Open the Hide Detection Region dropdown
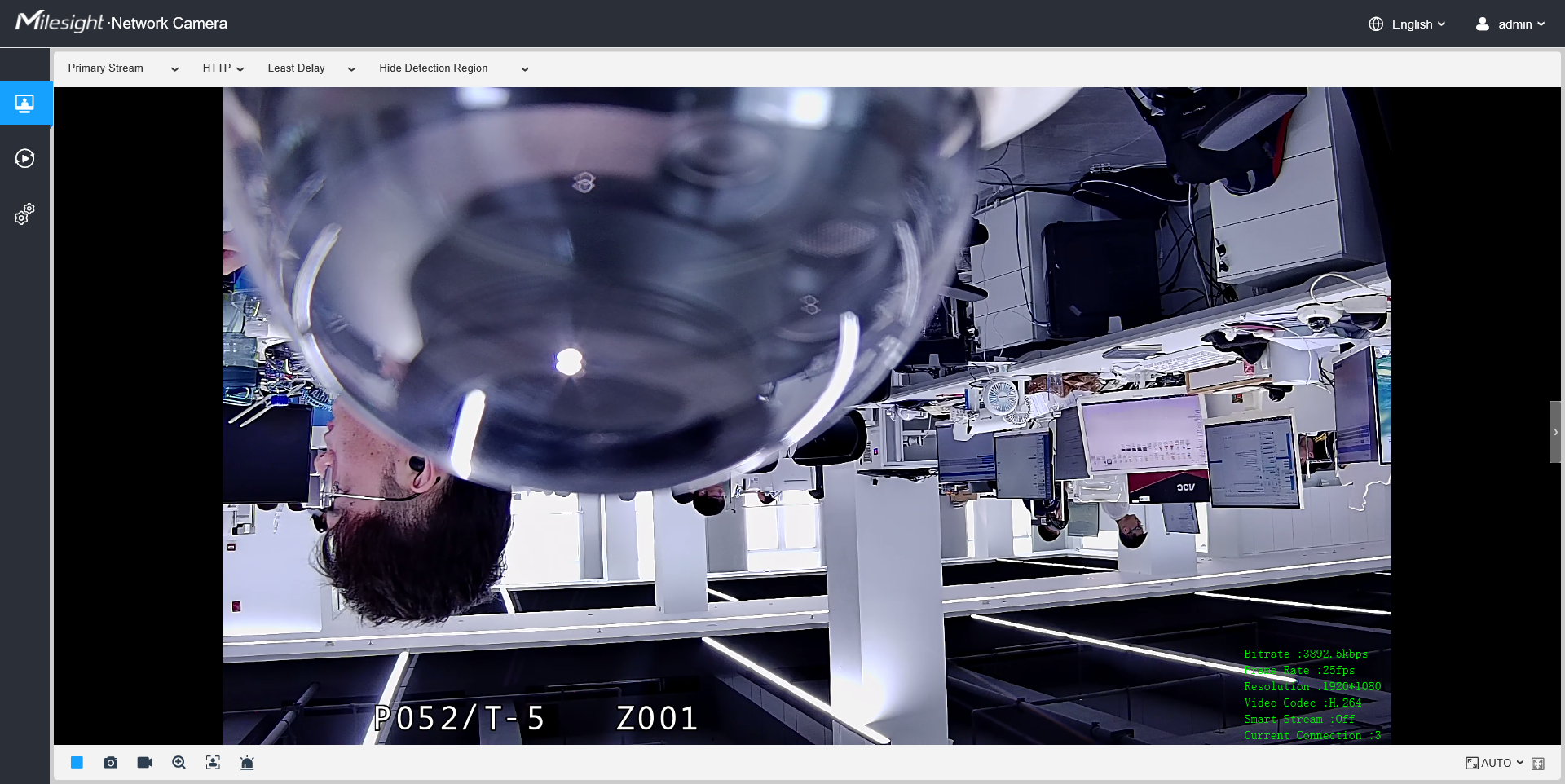This screenshot has height=784, width=1565. (453, 68)
